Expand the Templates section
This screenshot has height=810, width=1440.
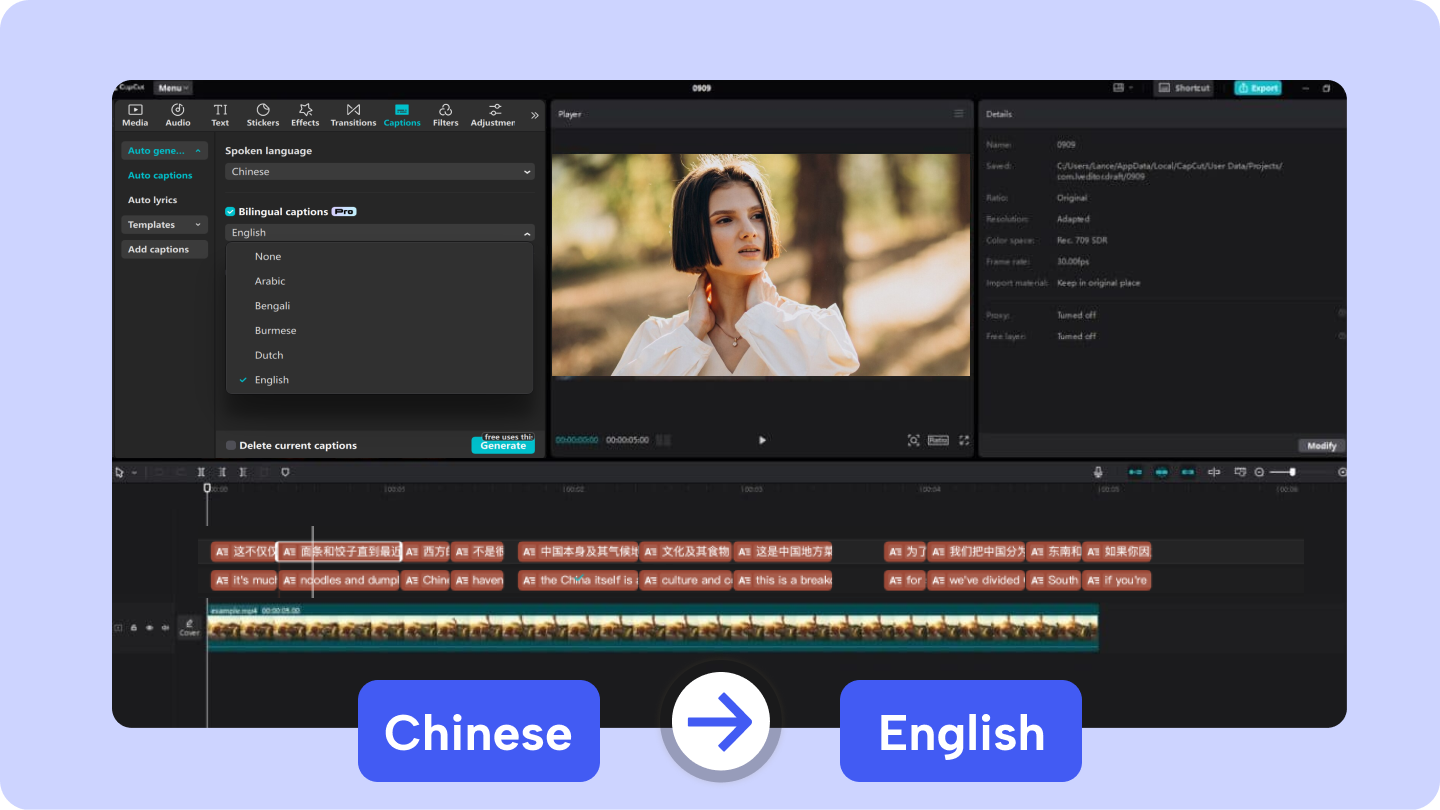pos(165,225)
